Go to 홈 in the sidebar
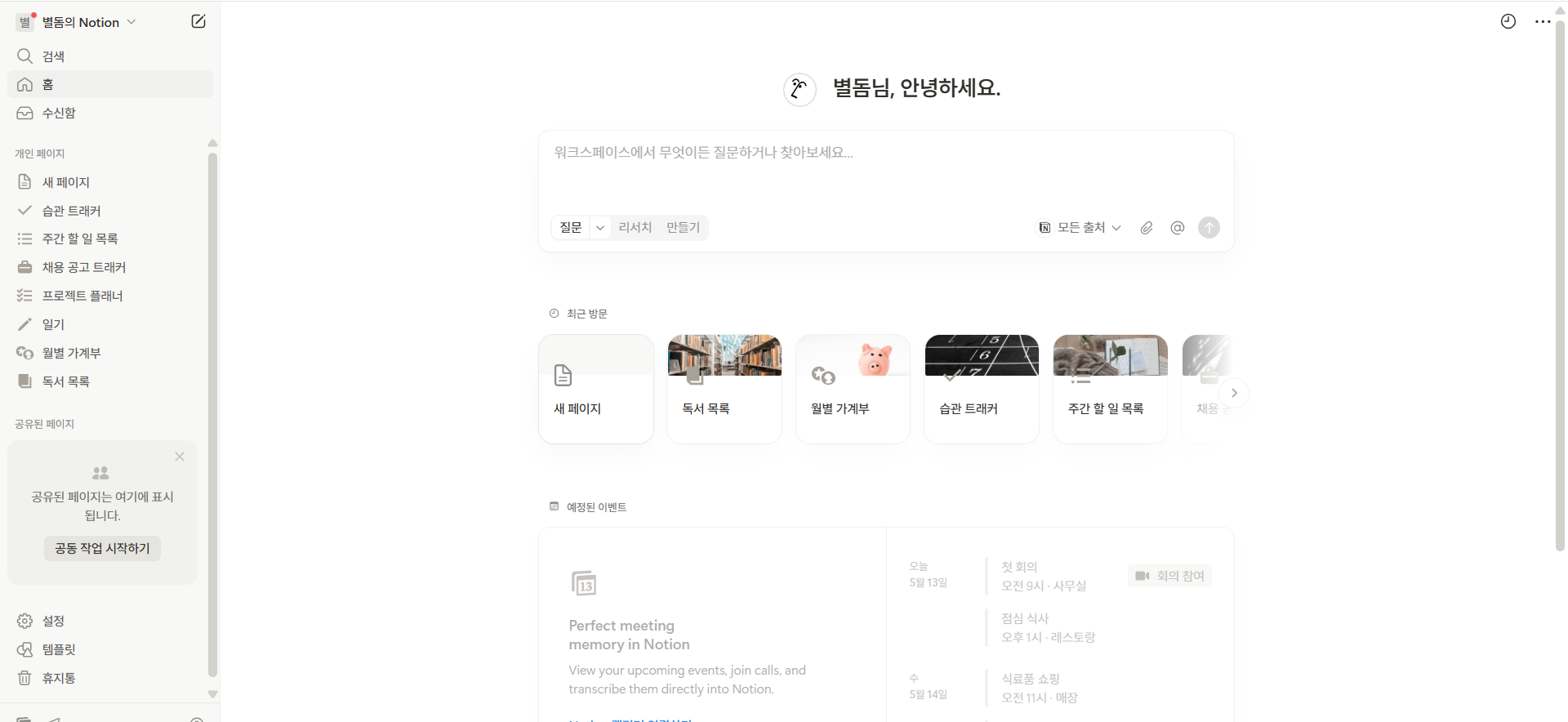The width and height of the screenshot is (1568, 722). click(x=110, y=84)
